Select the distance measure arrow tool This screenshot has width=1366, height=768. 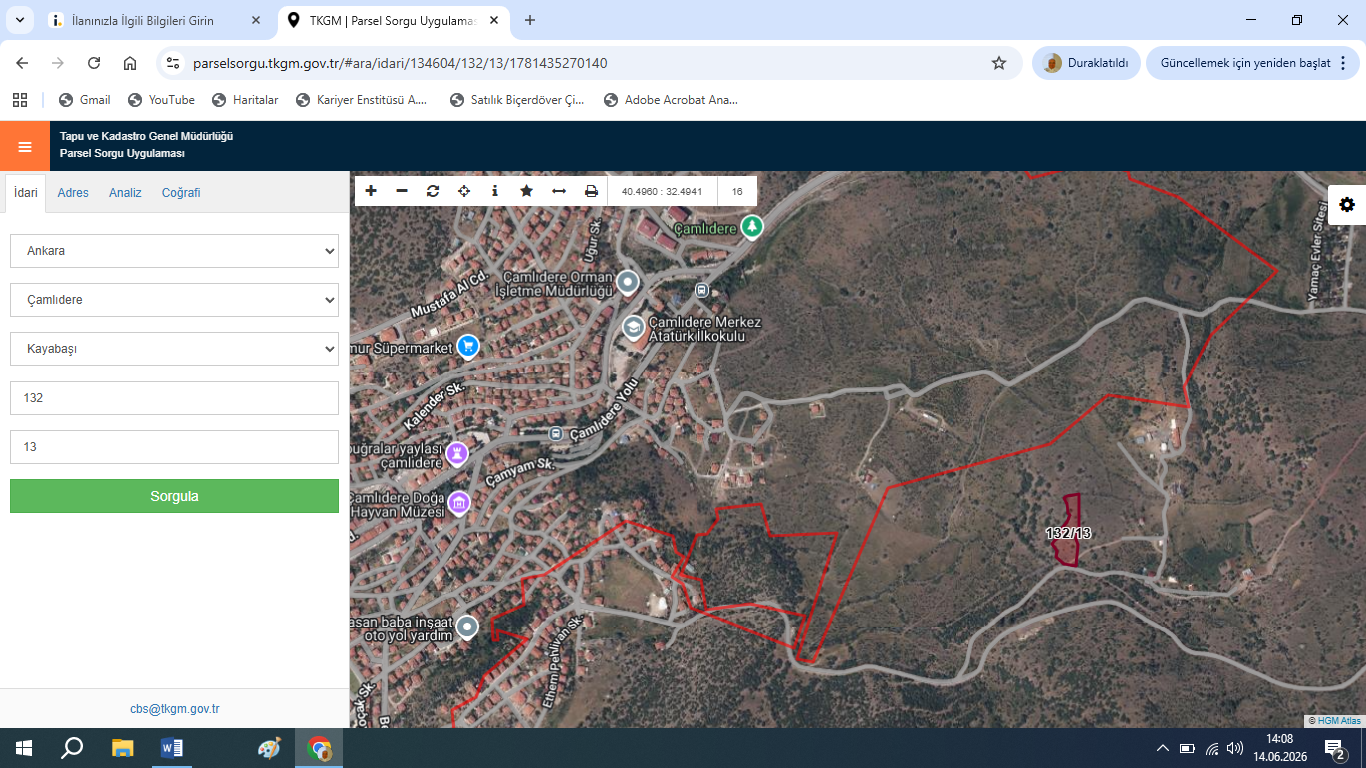(x=559, y=191)
